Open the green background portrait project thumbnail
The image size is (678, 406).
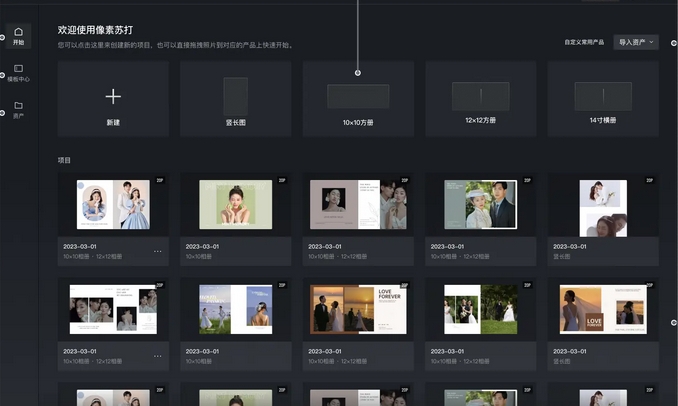[x=235, y=204]
